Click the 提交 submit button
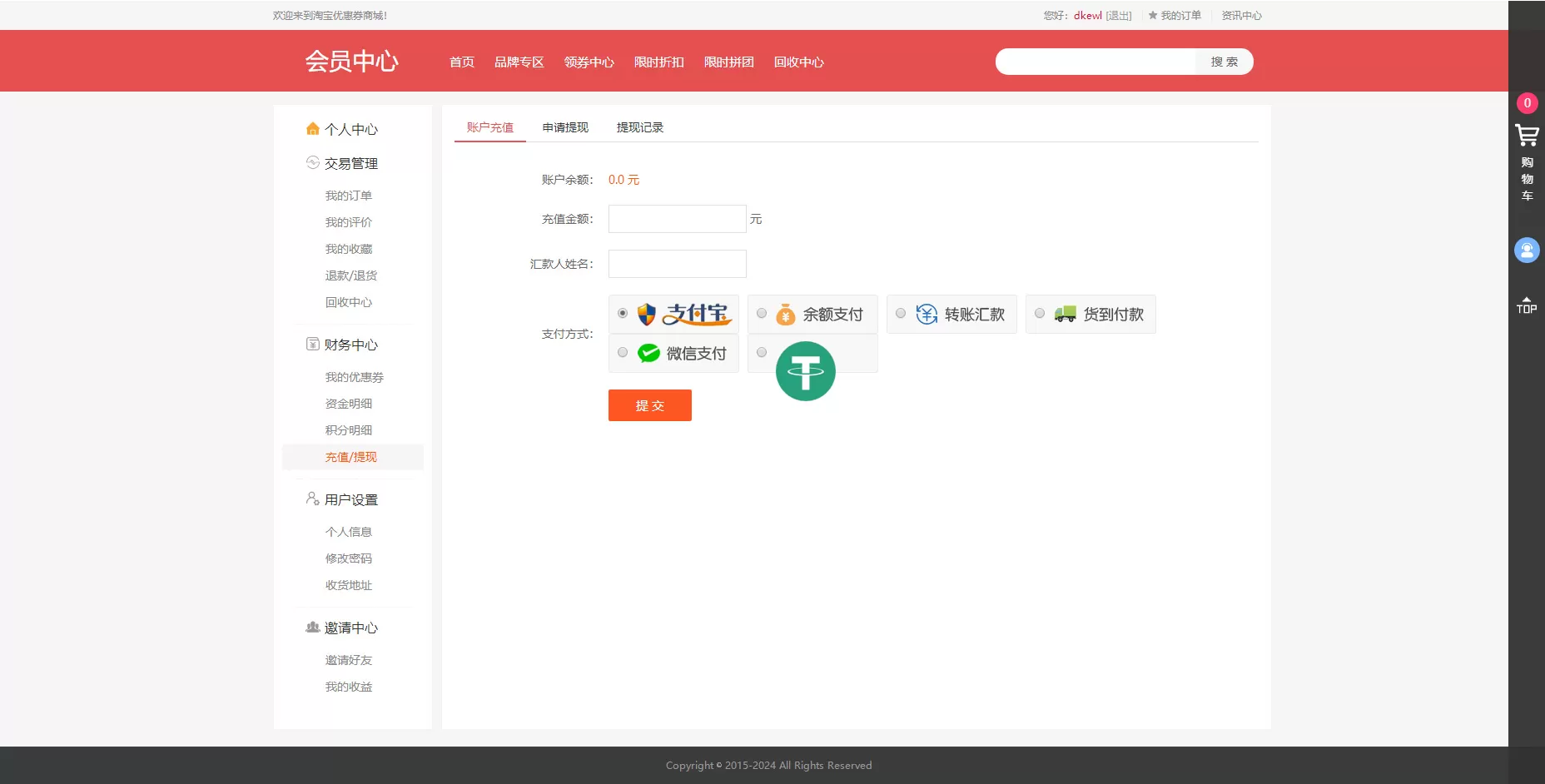Image resolution: width=1545 pixels, height=784 pixels. tap(649, 405)
